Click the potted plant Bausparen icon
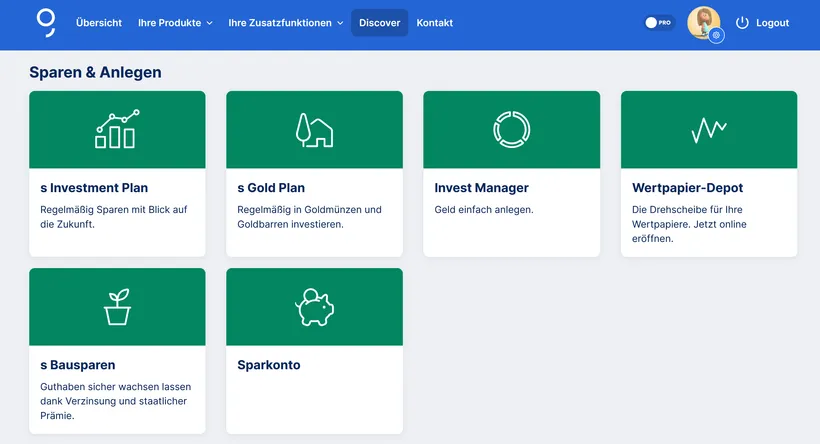The height and width of the screenshot is (444, 820). point(117,307)
